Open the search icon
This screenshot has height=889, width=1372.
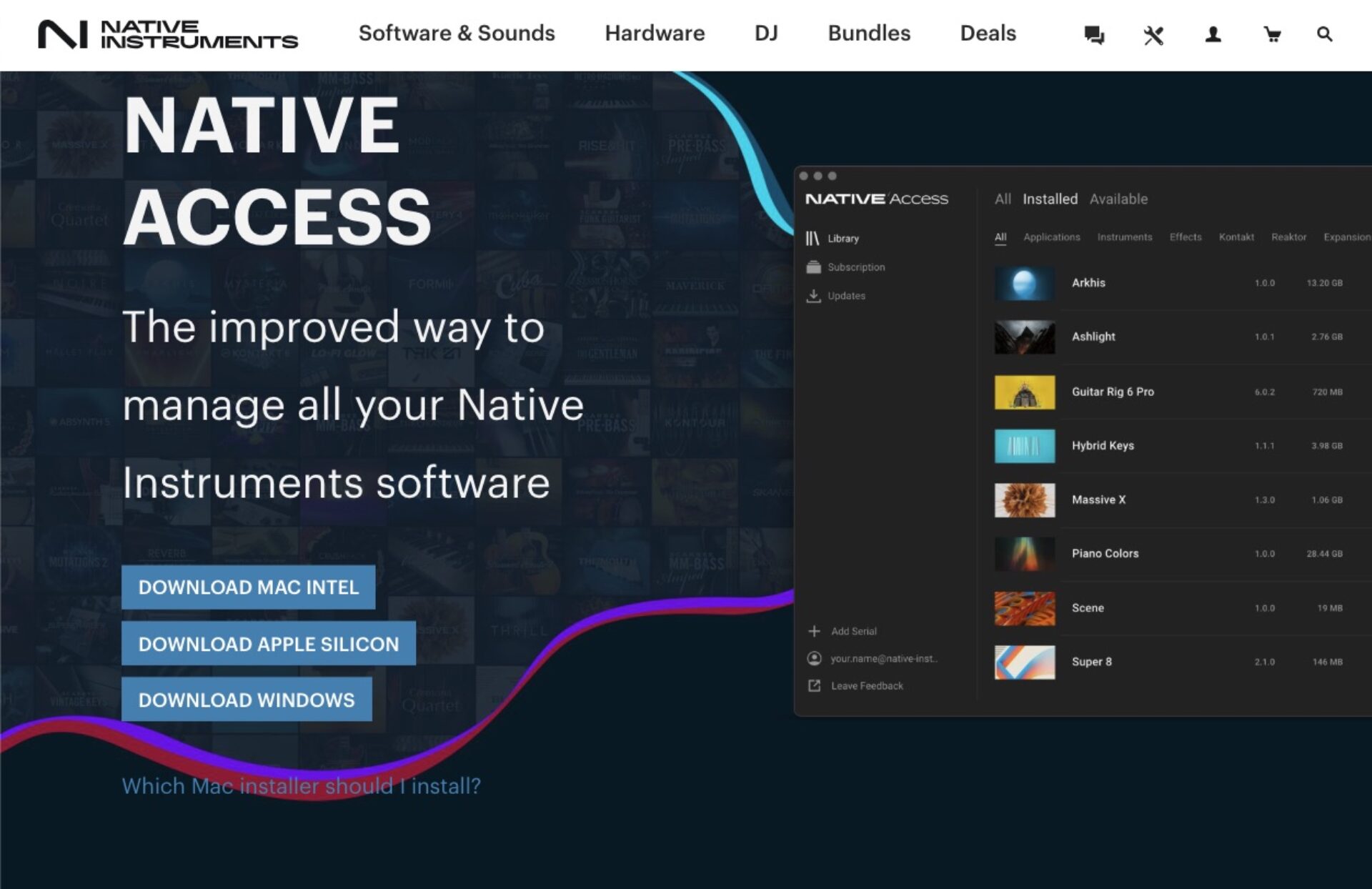click(x=1324, y=34)
